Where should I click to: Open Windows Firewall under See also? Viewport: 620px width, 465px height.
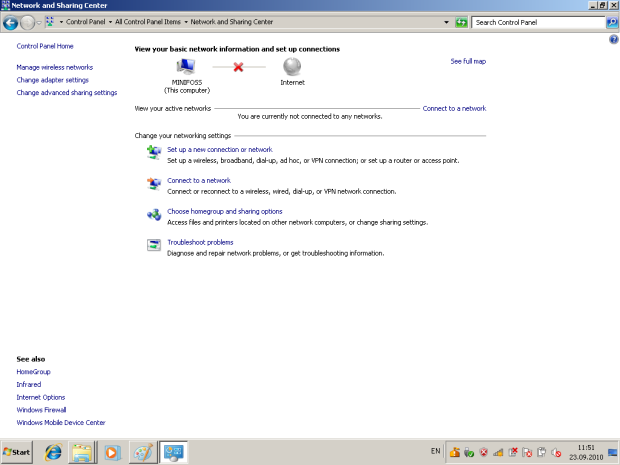41,410
